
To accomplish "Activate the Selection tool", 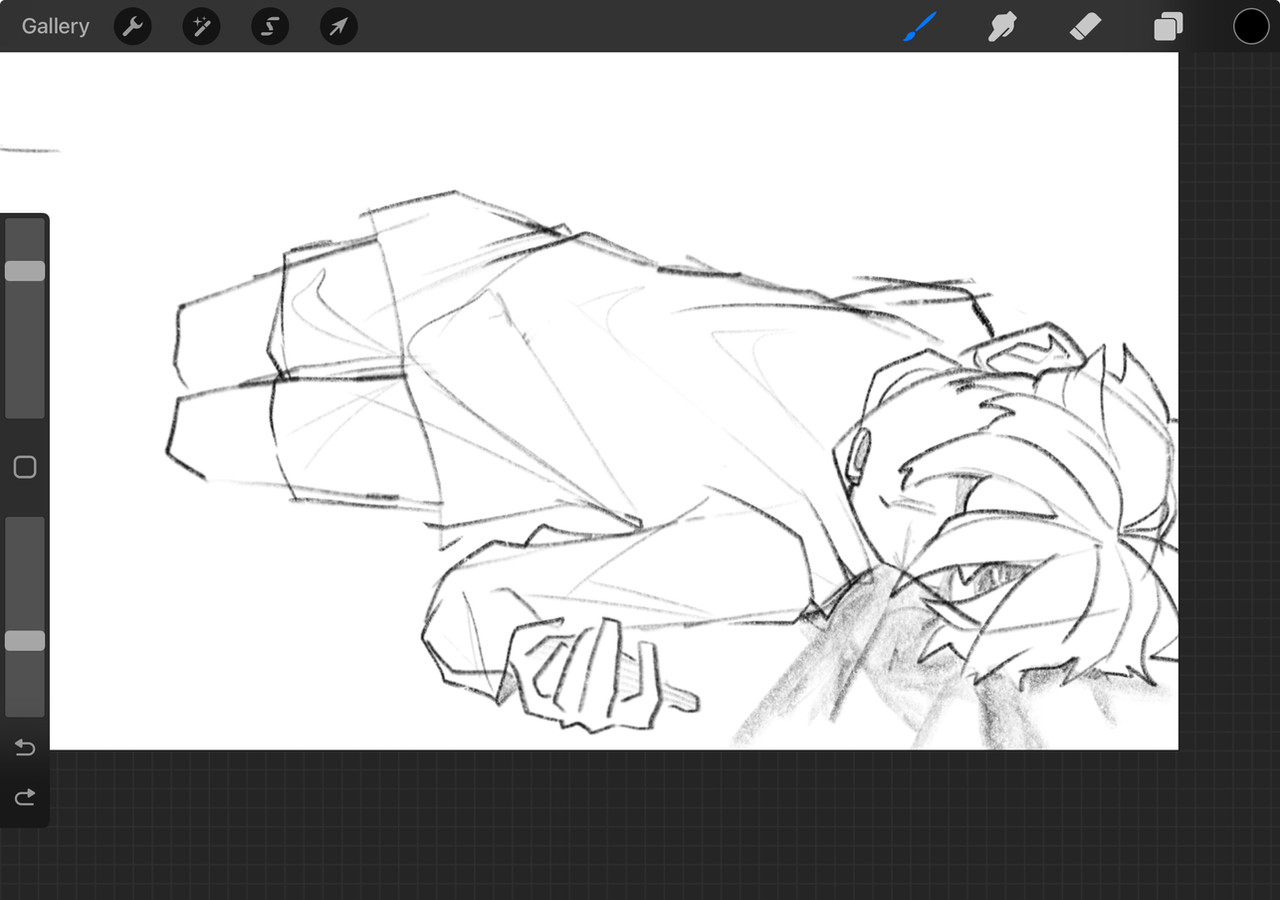I will click(x=270, y=26).
